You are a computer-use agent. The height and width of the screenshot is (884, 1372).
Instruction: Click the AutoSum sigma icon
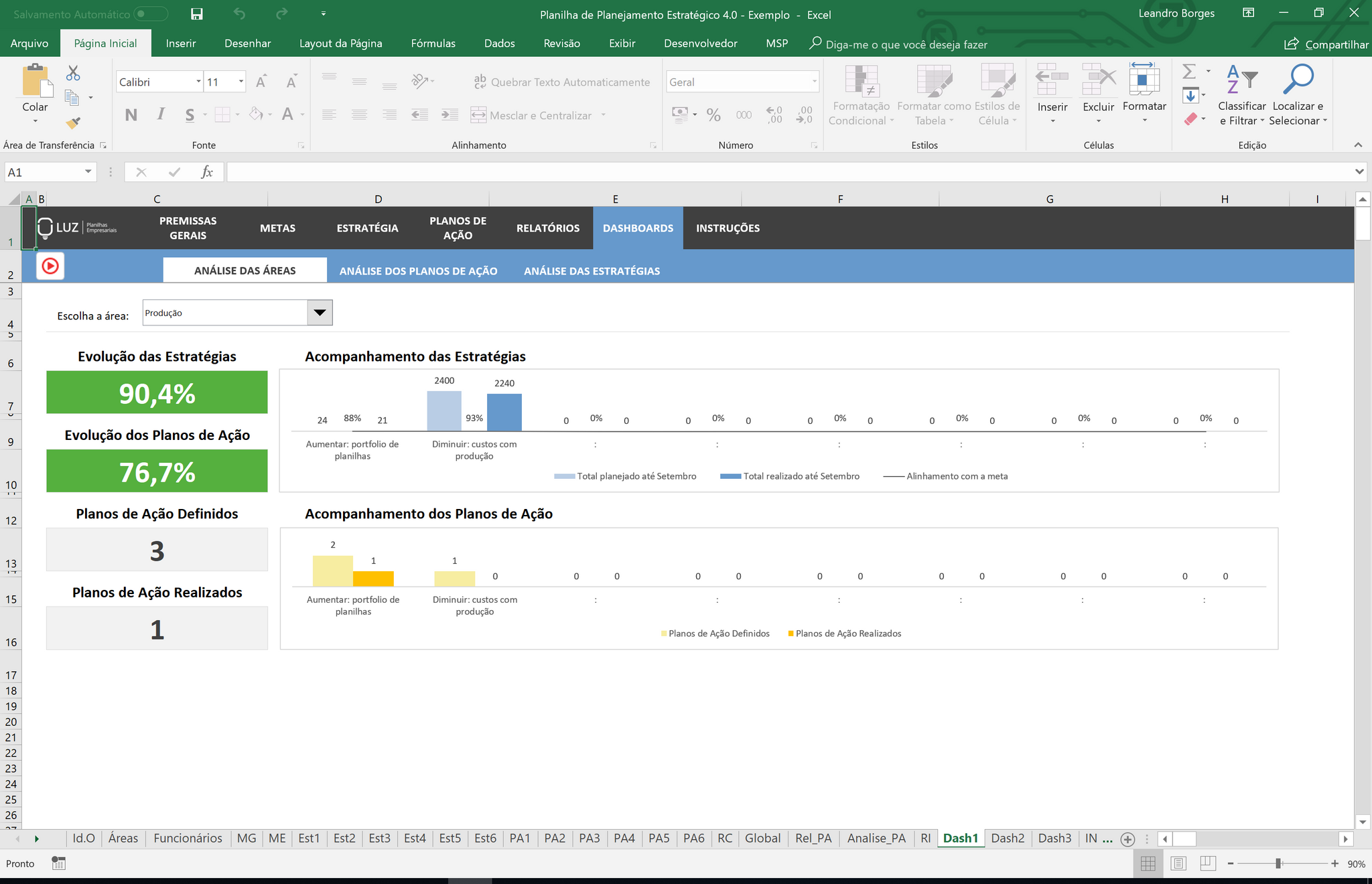(x=1189, y=72)
